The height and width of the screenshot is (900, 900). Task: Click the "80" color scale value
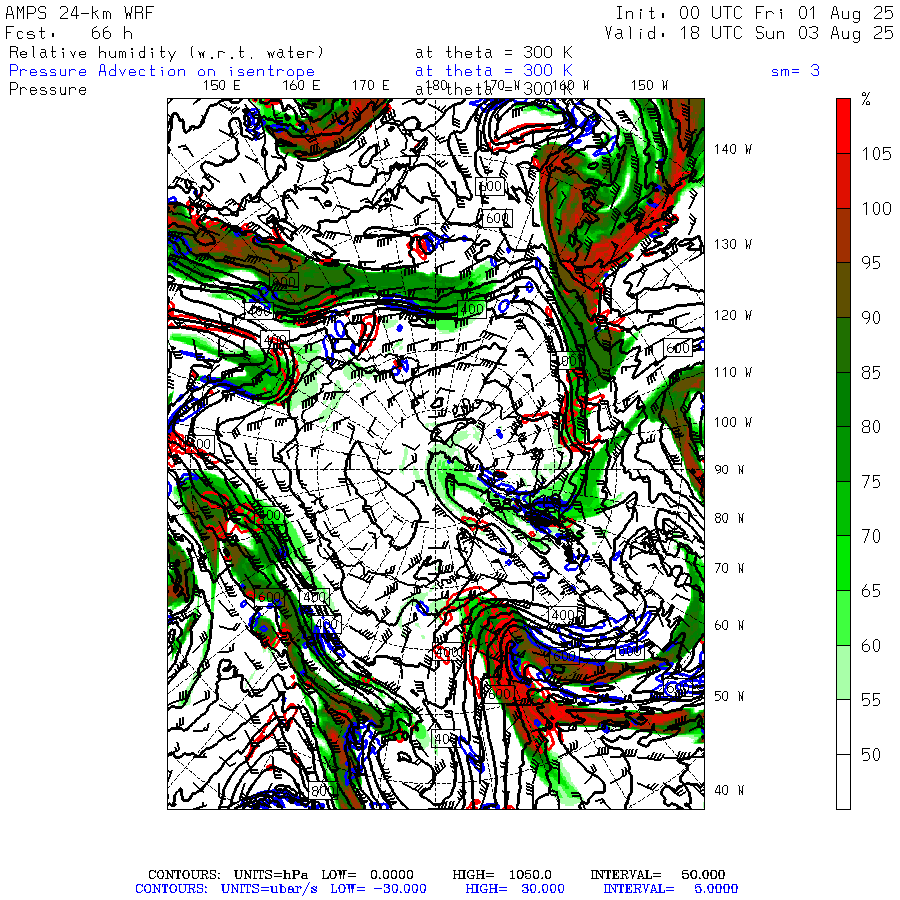pos(871,426)
